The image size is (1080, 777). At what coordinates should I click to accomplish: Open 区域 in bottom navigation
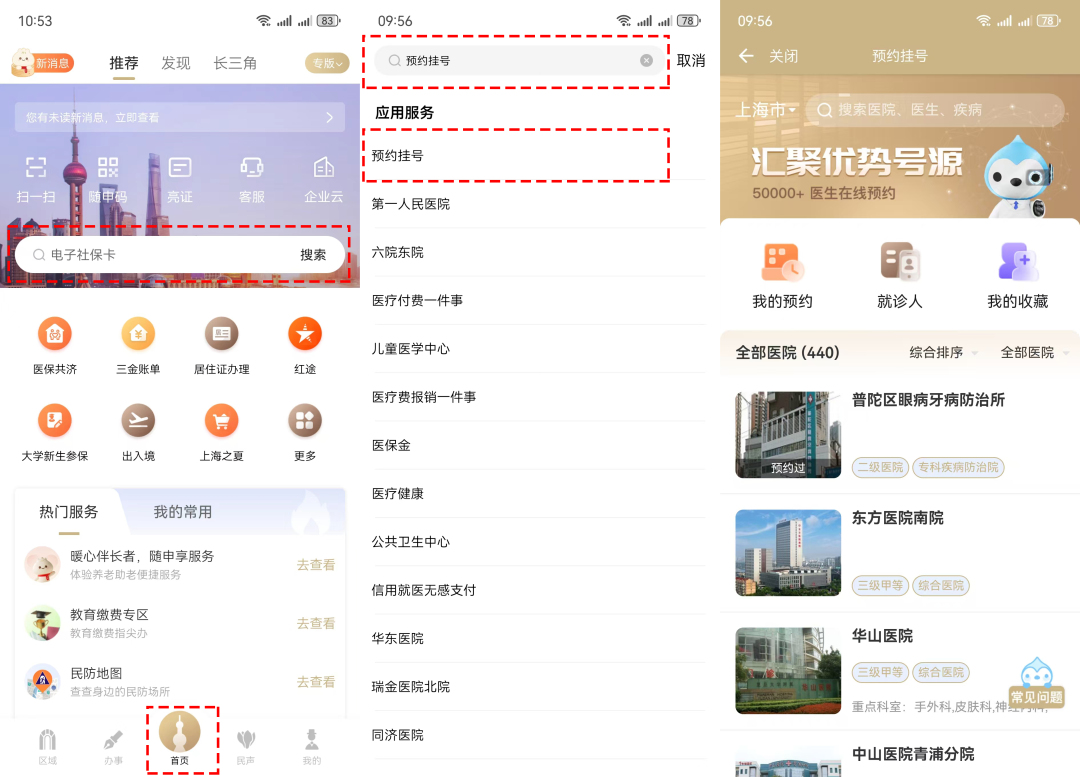48,747
